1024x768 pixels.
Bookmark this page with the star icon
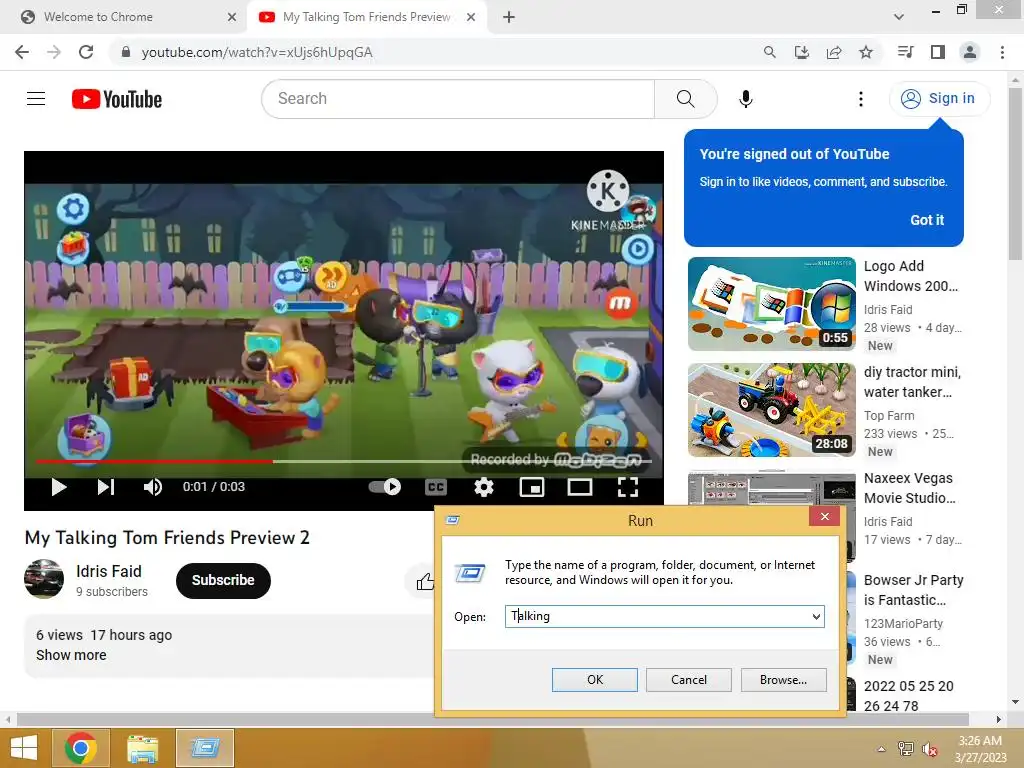pos(866,52)
